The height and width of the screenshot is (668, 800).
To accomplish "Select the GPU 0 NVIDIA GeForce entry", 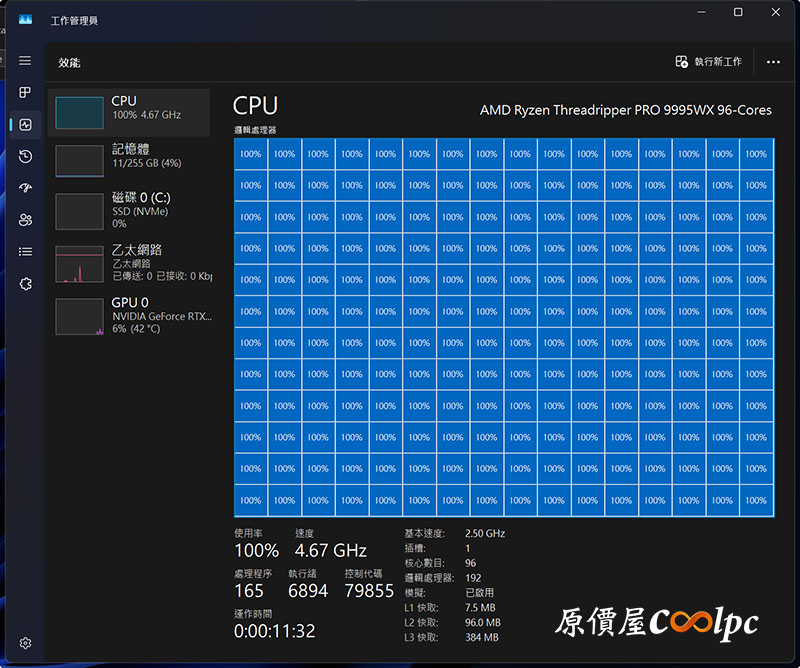I will tap(129, 316).
